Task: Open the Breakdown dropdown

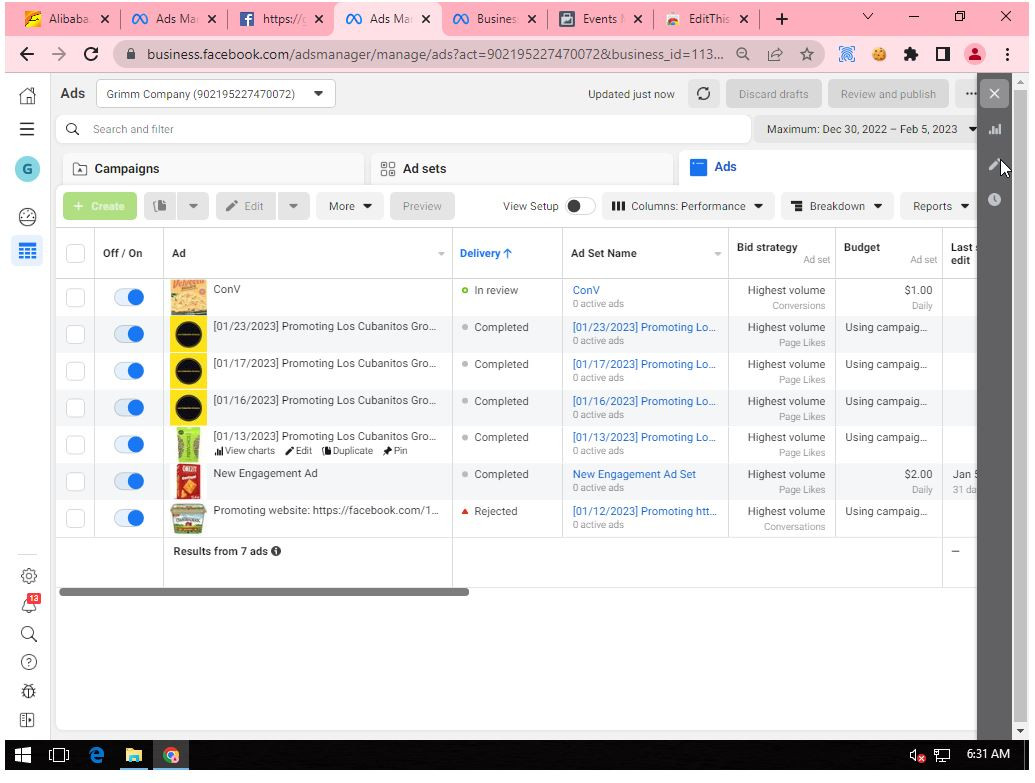Action: click(836, 206)
